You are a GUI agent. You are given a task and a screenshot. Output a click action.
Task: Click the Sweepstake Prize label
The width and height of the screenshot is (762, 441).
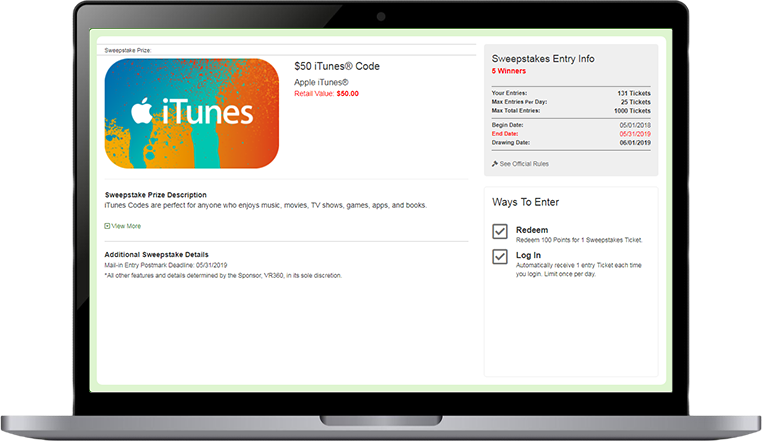(x=128, y=50)
